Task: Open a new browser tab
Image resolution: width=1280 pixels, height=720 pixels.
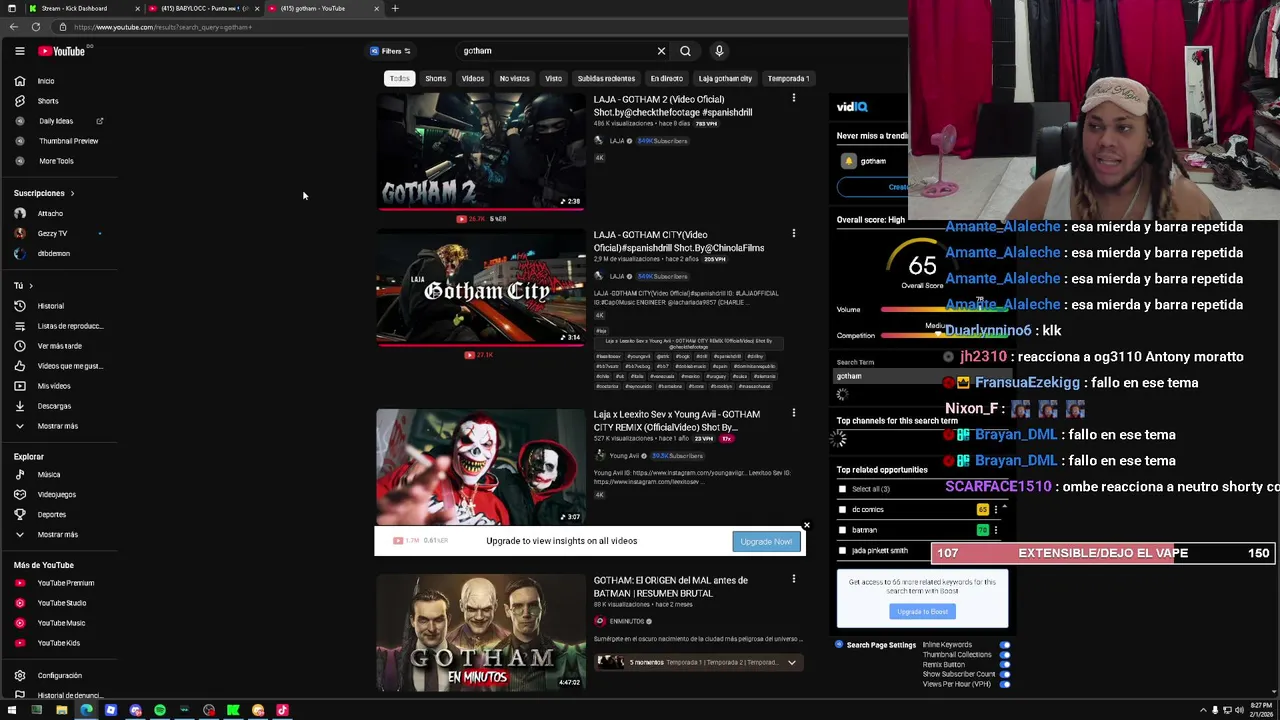Action: coord(395,8)
